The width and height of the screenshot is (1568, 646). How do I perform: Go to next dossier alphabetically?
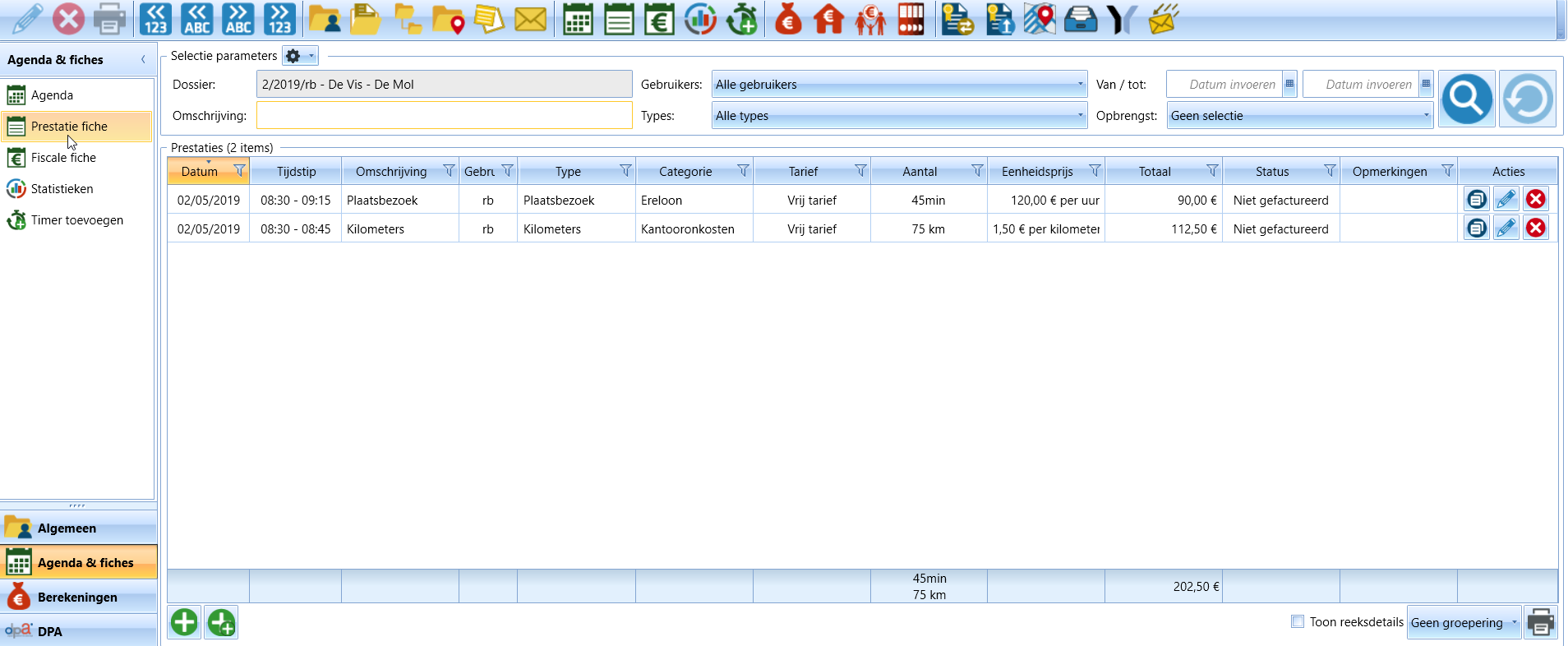[x=238, y=19]
